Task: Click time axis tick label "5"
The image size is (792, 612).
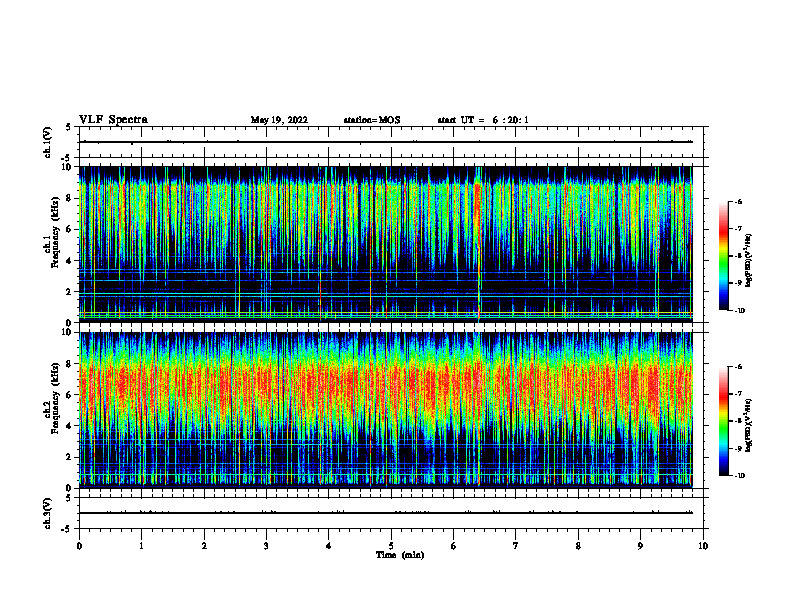Action: (x=391, y=546)
